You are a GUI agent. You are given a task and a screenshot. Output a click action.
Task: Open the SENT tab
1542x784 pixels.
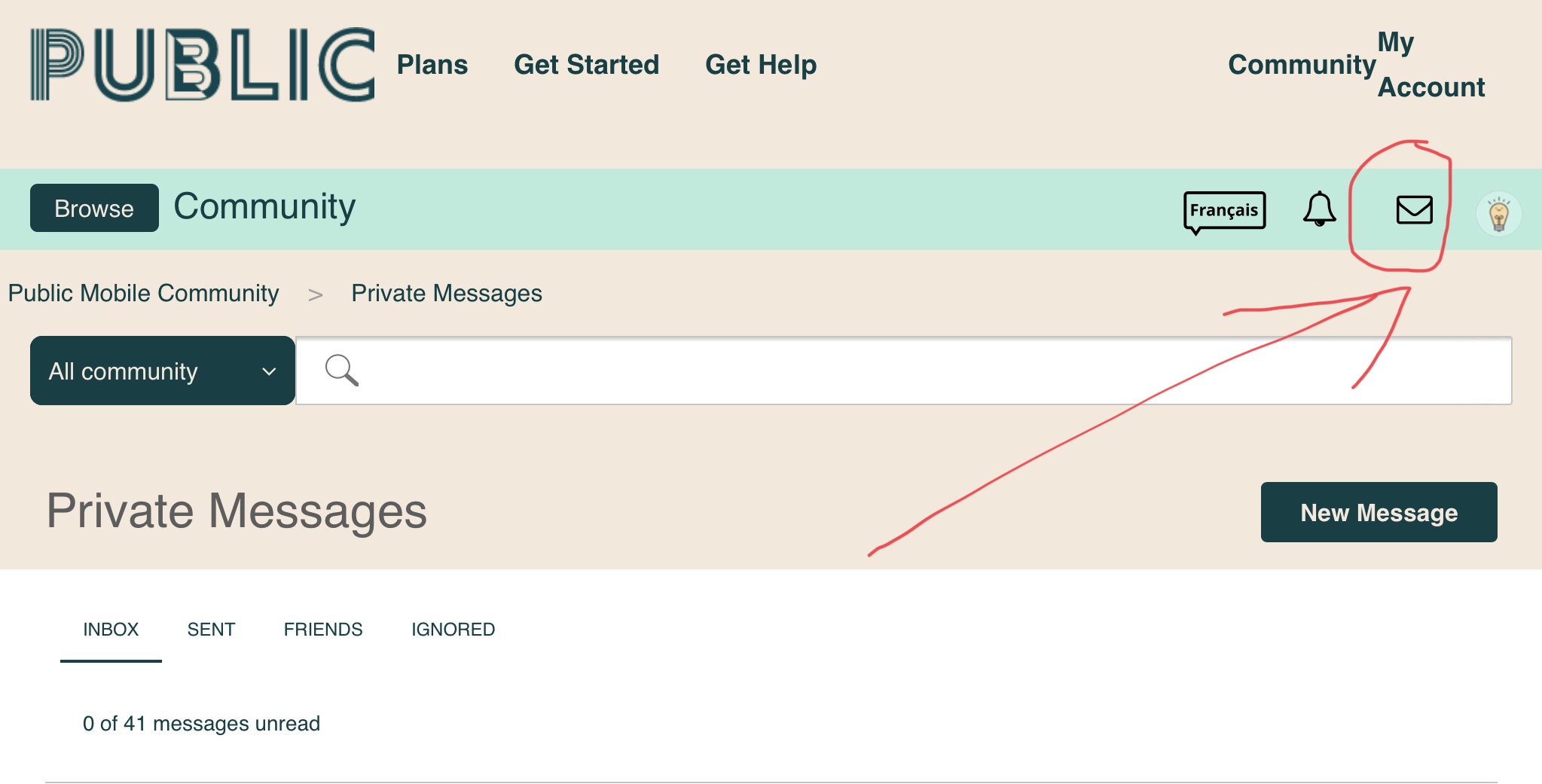211,630
